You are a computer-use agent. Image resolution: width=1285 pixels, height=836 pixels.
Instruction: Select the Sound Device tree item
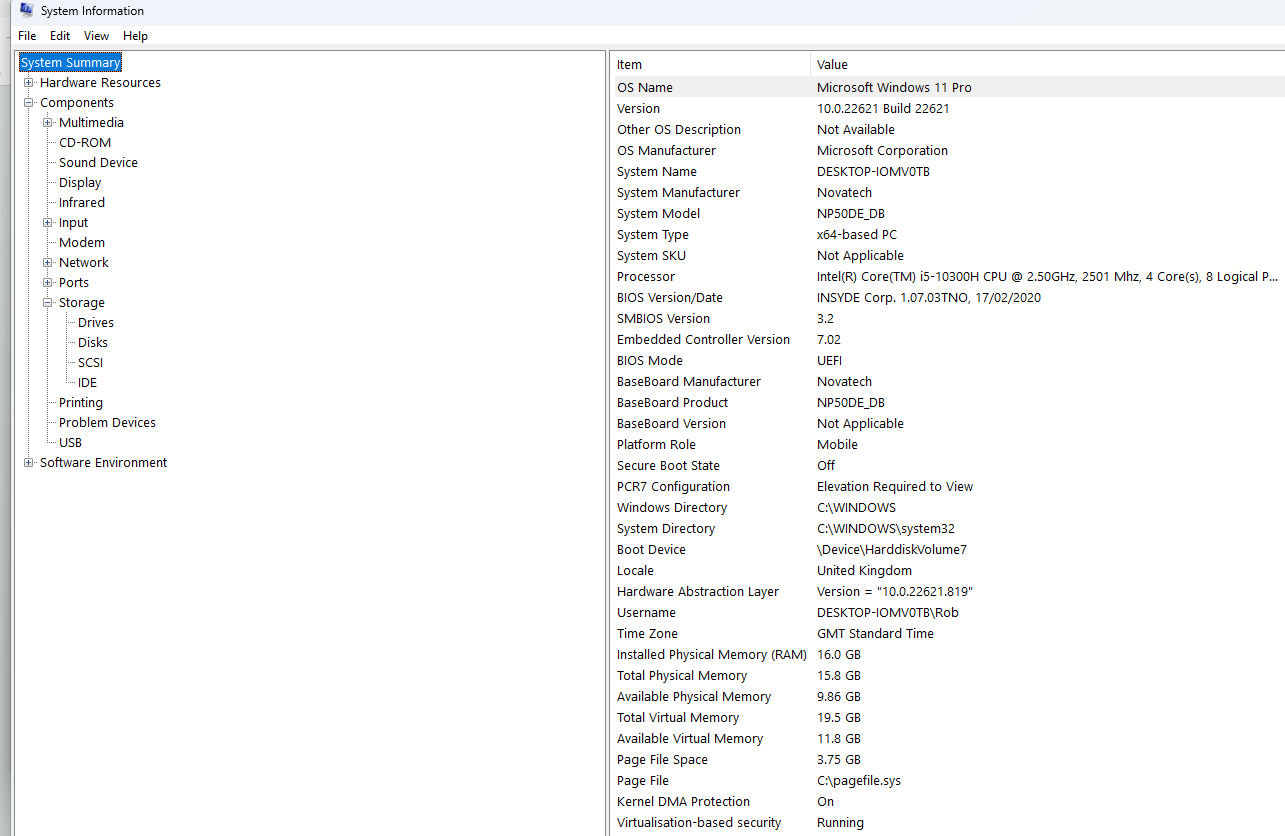[98, 163]
